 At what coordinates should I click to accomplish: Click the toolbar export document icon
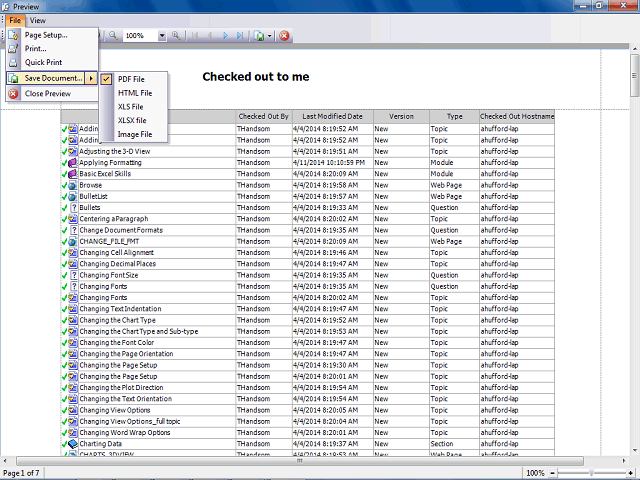pos(259,36)
